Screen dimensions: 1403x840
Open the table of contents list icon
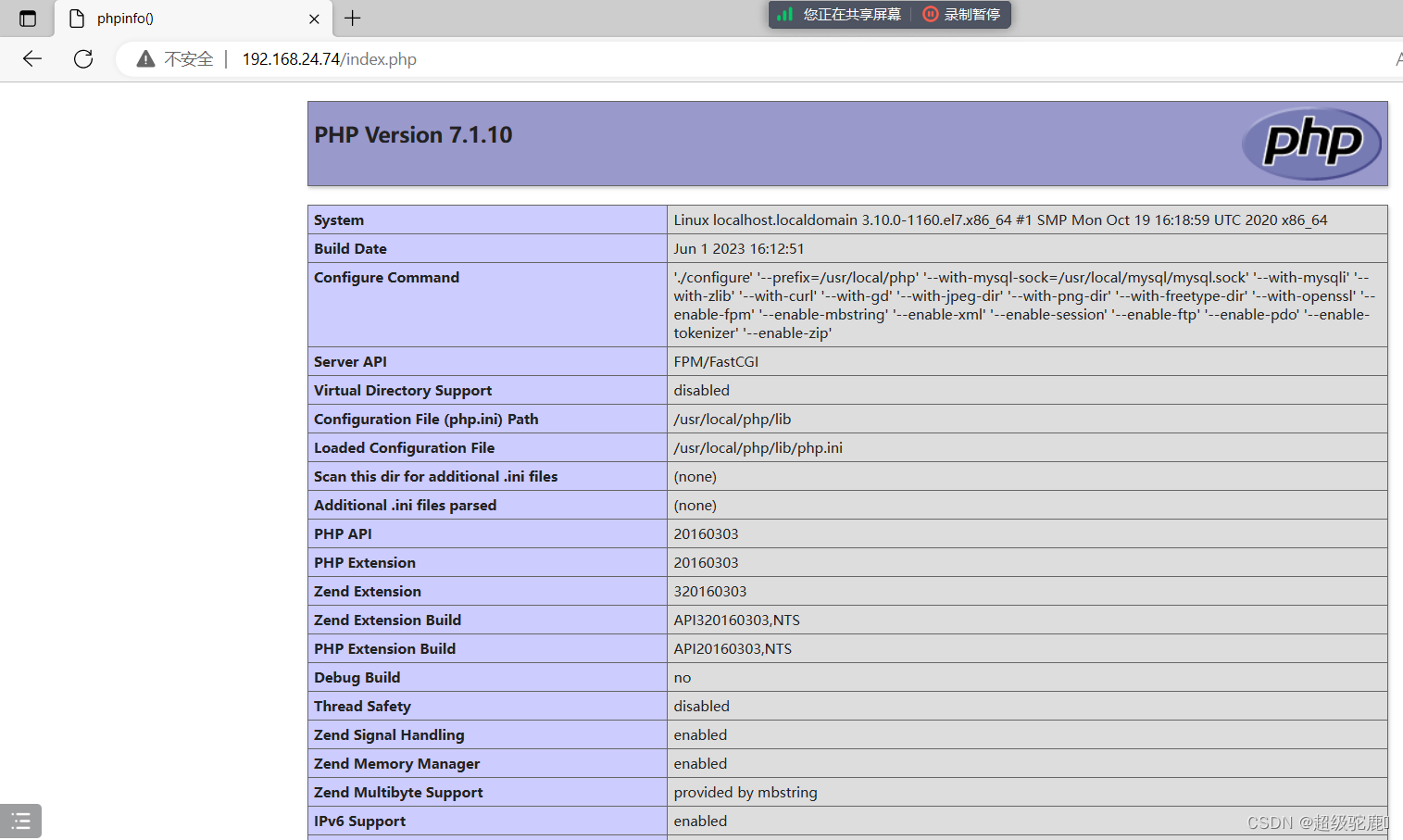tap(21, 821)
